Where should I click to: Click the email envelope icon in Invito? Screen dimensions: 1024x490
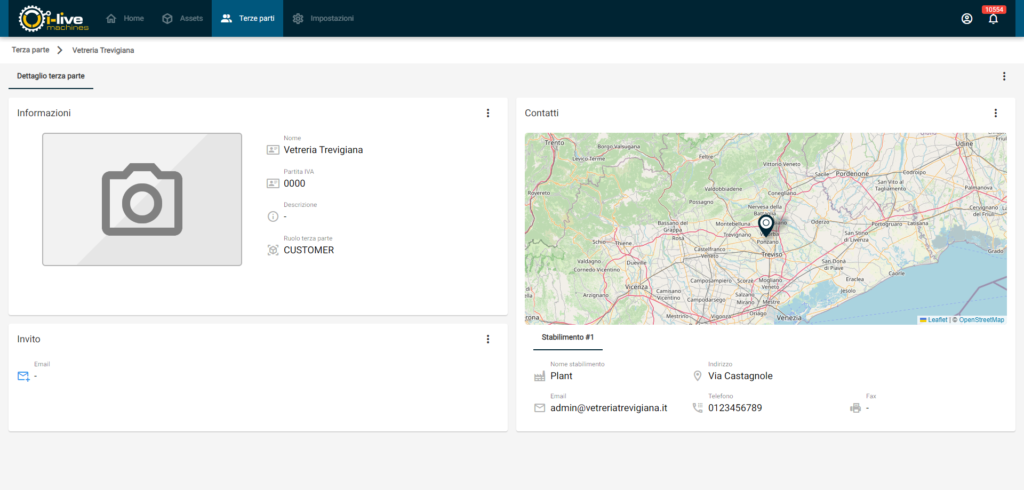point(24,376)
